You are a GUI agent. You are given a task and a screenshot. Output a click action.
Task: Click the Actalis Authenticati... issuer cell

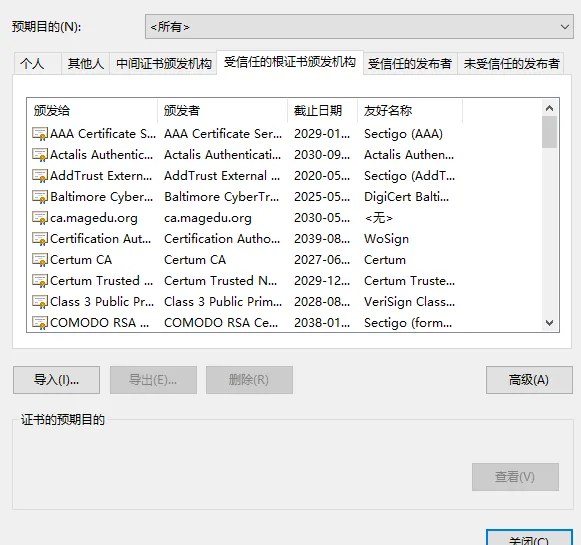pyautogui.click(x=222, y=155)
